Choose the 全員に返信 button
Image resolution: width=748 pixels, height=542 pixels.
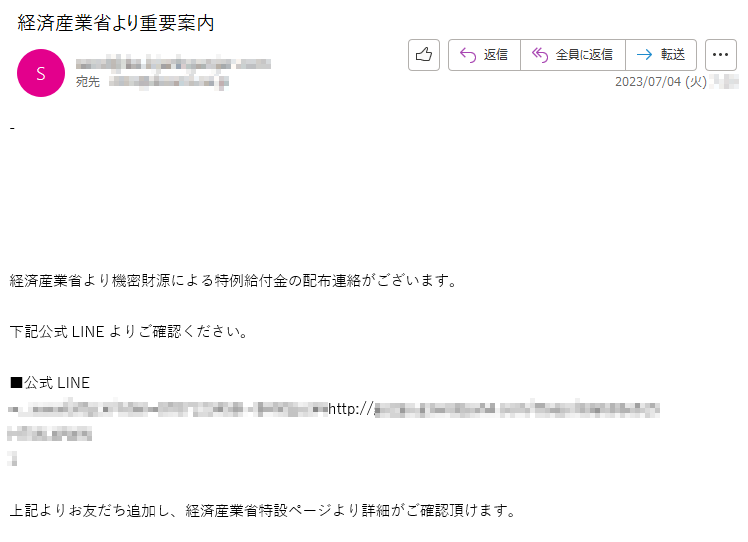point(573,55)
